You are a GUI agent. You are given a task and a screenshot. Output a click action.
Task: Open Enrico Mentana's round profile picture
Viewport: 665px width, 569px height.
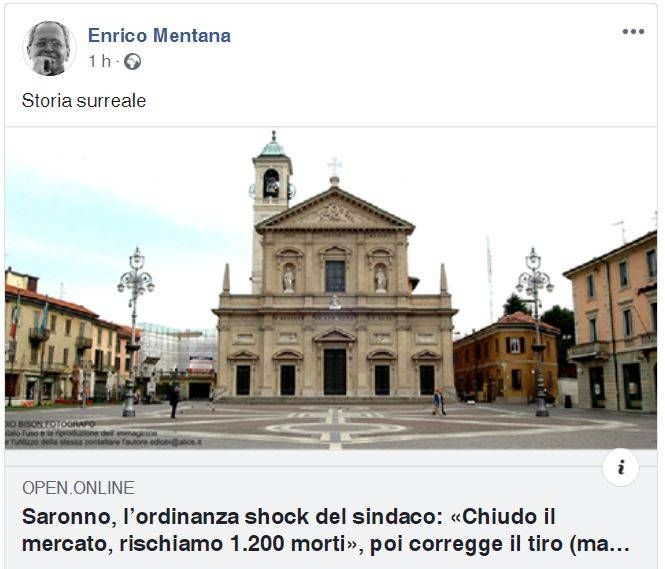click(49, 48)
